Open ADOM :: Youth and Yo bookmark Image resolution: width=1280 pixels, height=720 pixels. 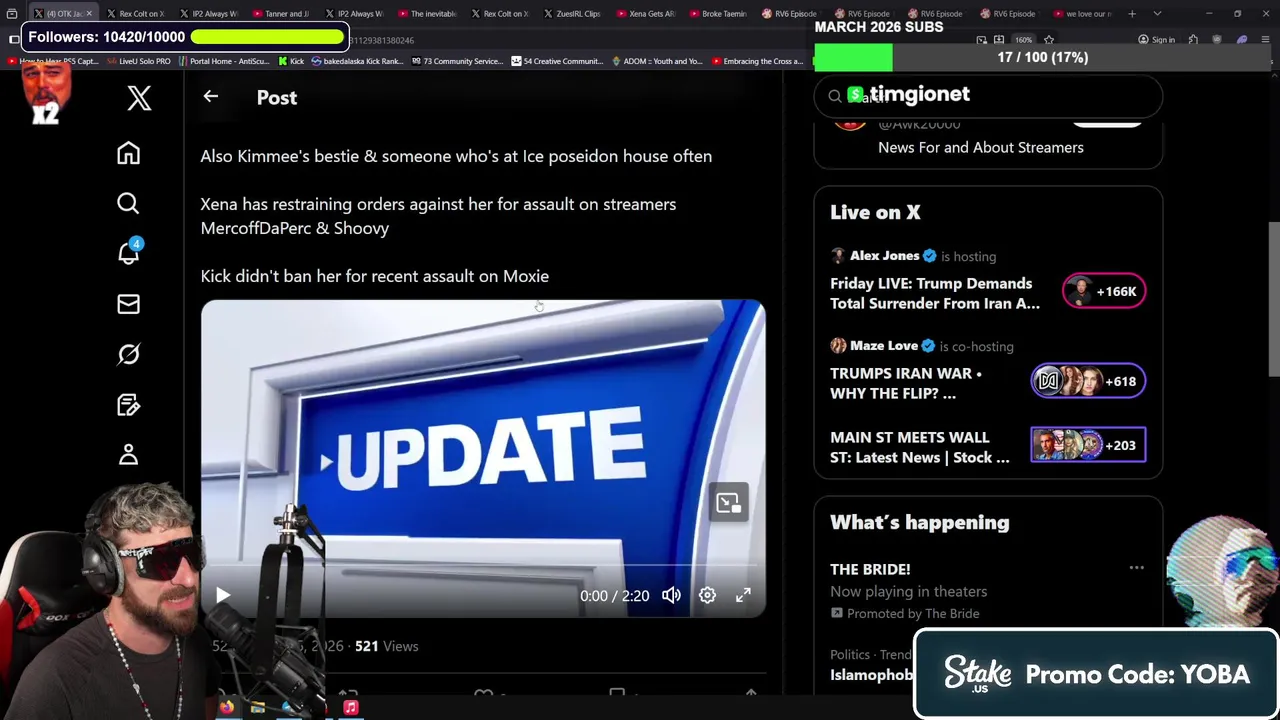[x=656, y=61]
